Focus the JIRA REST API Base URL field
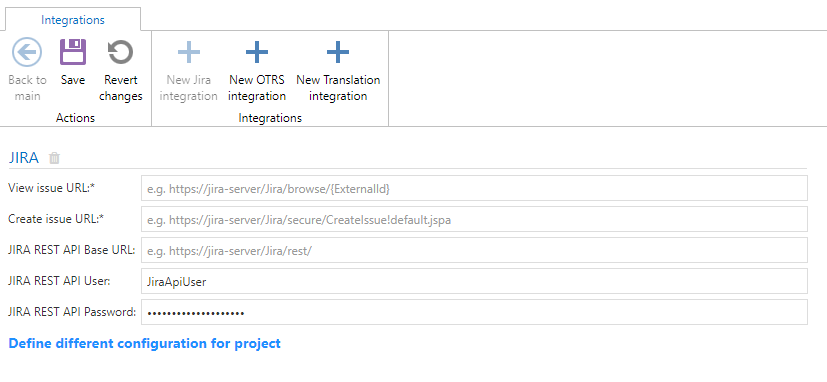Image resolution: width=827 pixels, height=382 pixels. coord(474,251)
